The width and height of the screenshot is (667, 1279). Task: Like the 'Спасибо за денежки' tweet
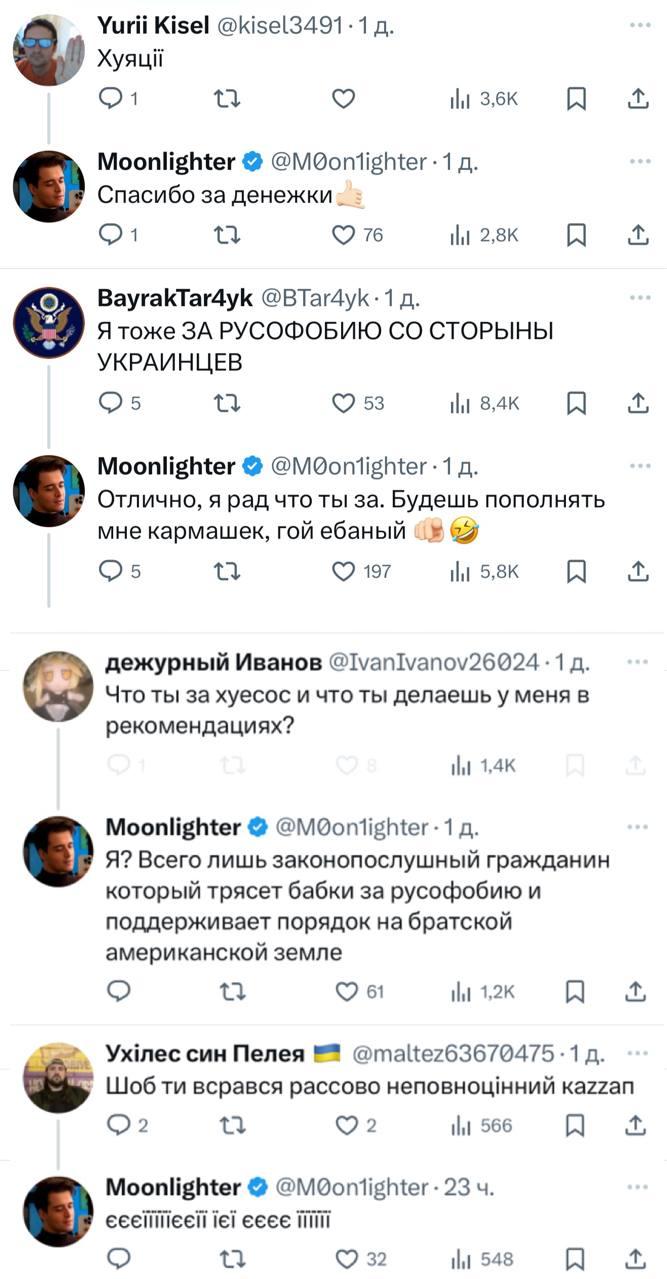pos(343,235)
